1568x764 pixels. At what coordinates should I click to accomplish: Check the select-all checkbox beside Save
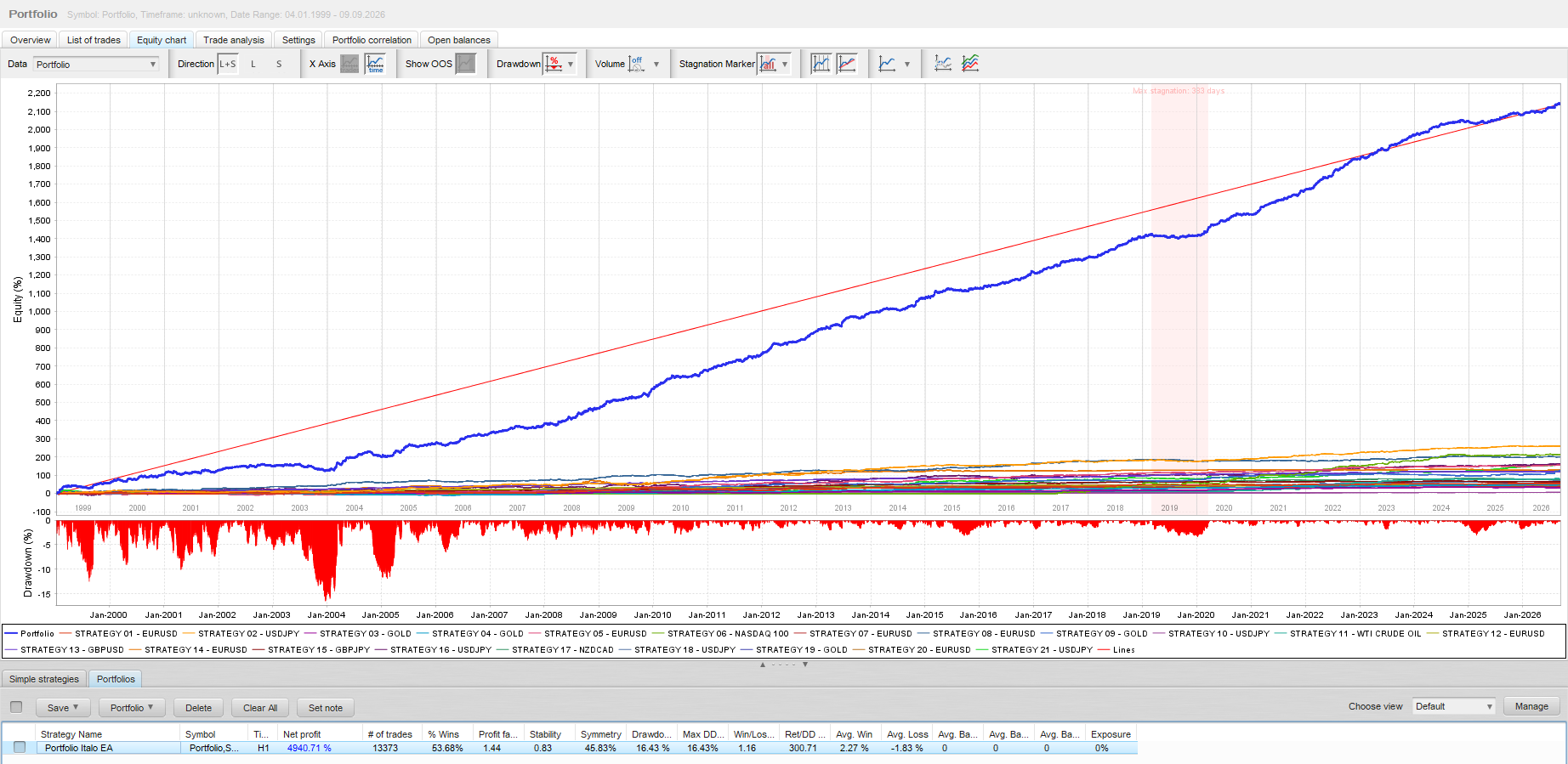tap(16, 707)
